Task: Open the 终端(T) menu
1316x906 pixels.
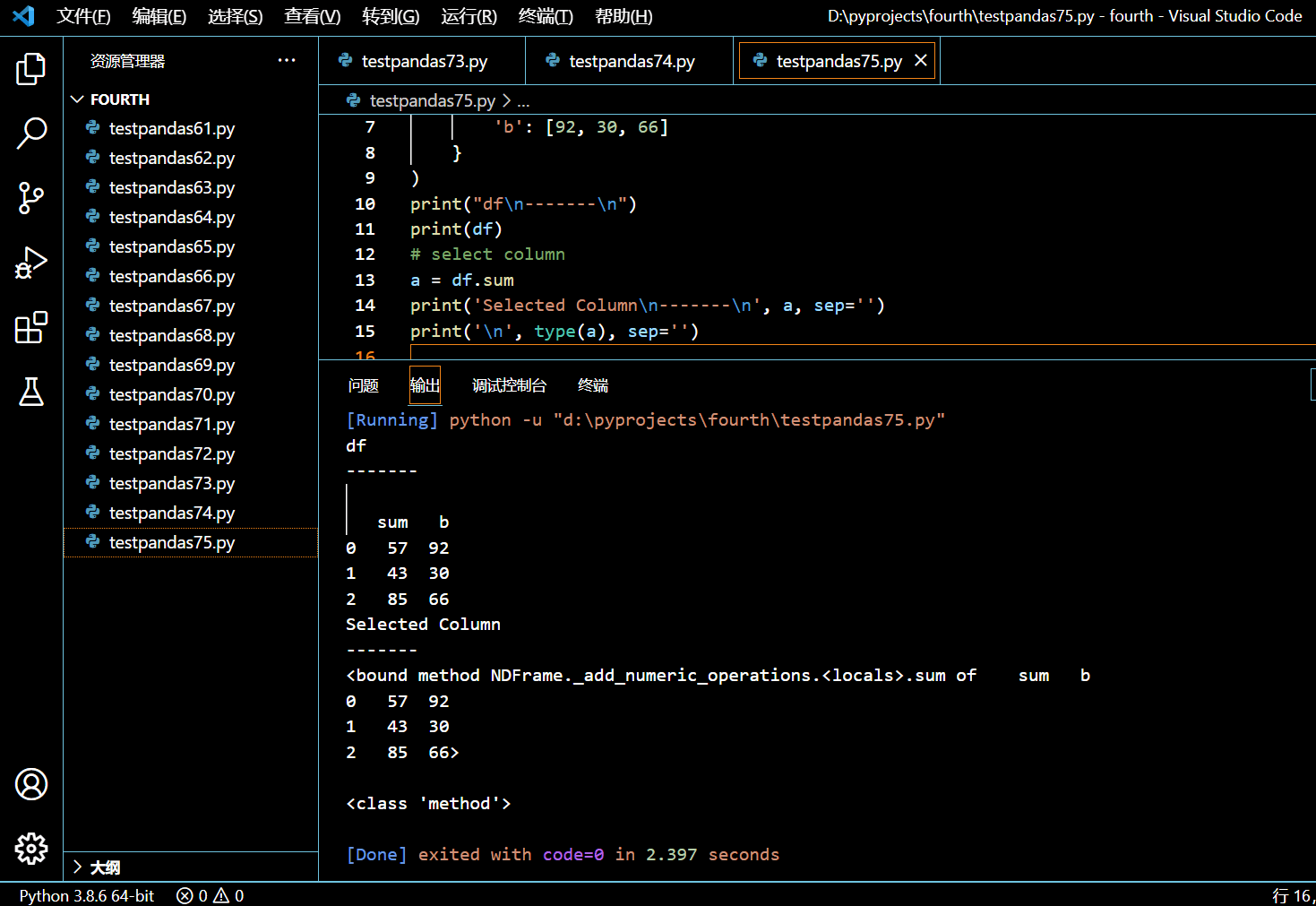Action: (x=545, y=16)
